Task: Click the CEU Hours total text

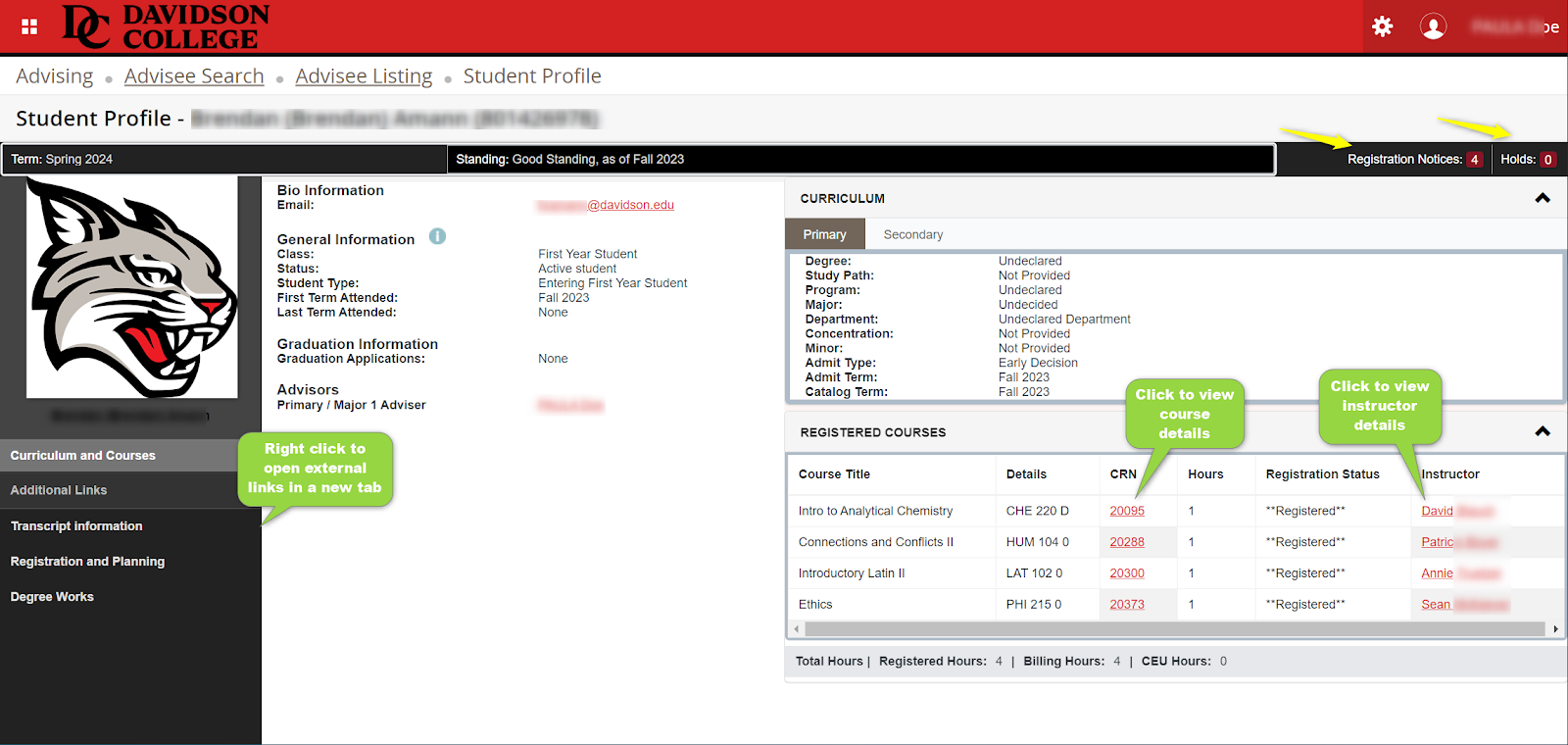Action: point(1184,662)
